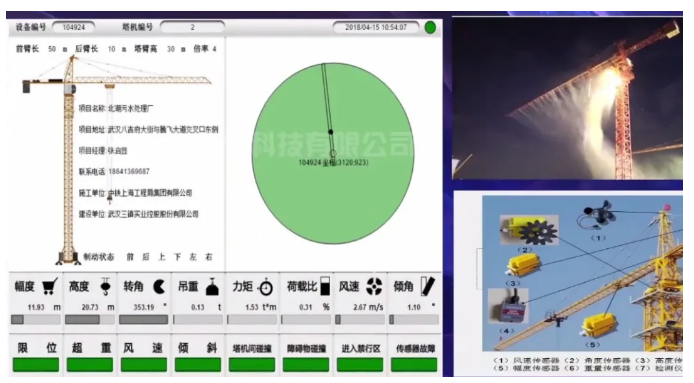Click the 障碍物碰撞 green indicator
The height and width of the screenshot is (383, 694).
click(x=306, y=365)
